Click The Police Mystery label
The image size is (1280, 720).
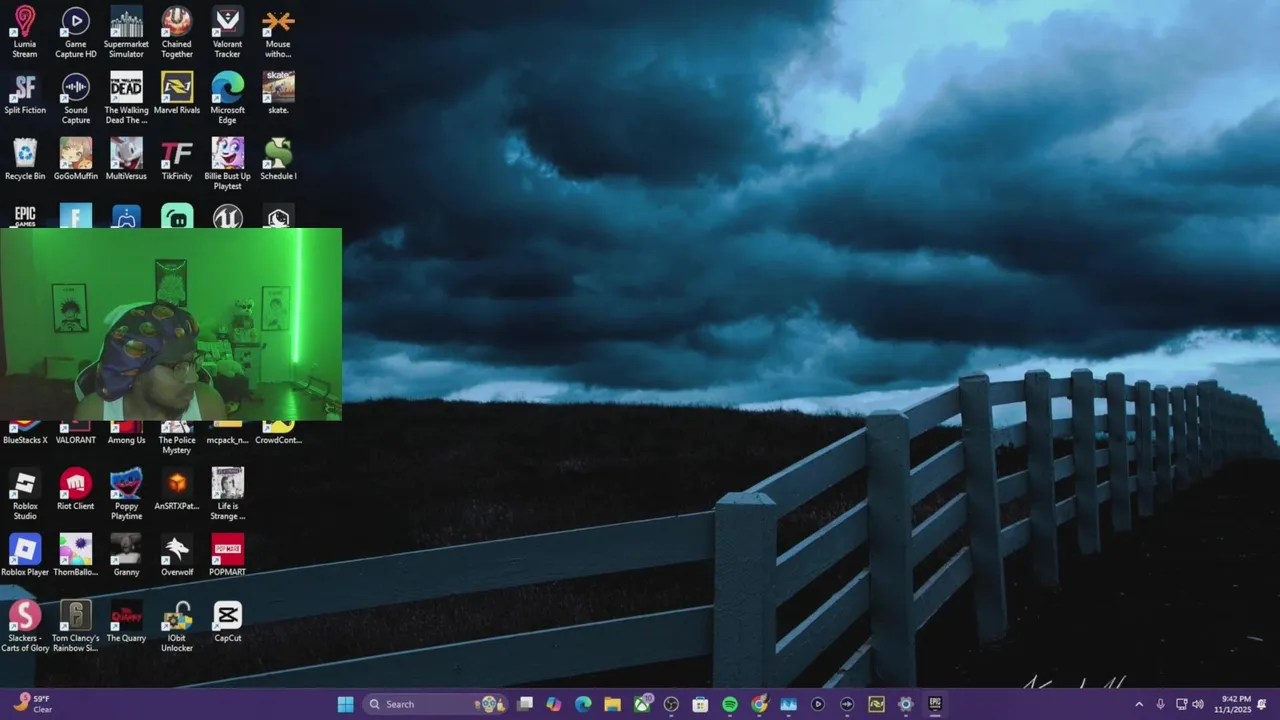(177, 445)
